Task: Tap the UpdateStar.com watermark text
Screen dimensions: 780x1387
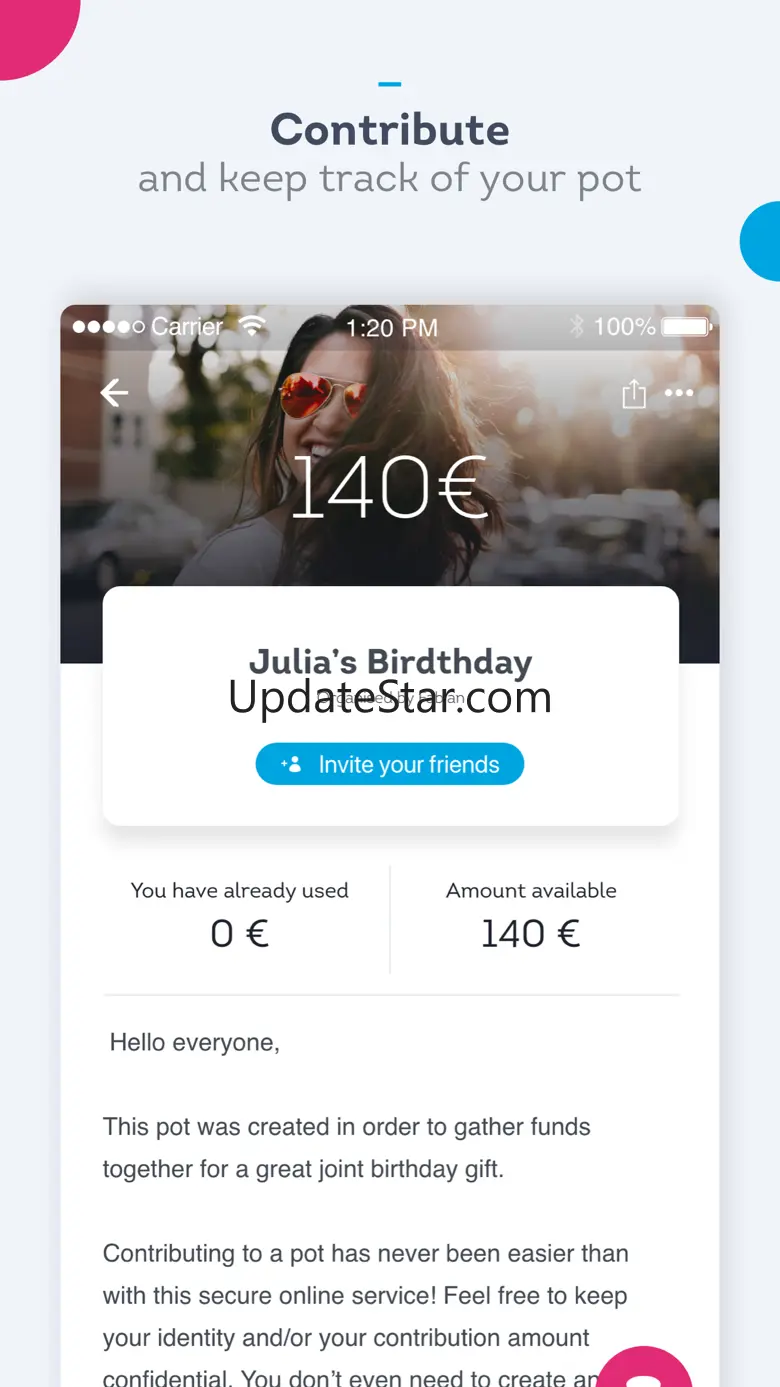Action: pos(390,698)
